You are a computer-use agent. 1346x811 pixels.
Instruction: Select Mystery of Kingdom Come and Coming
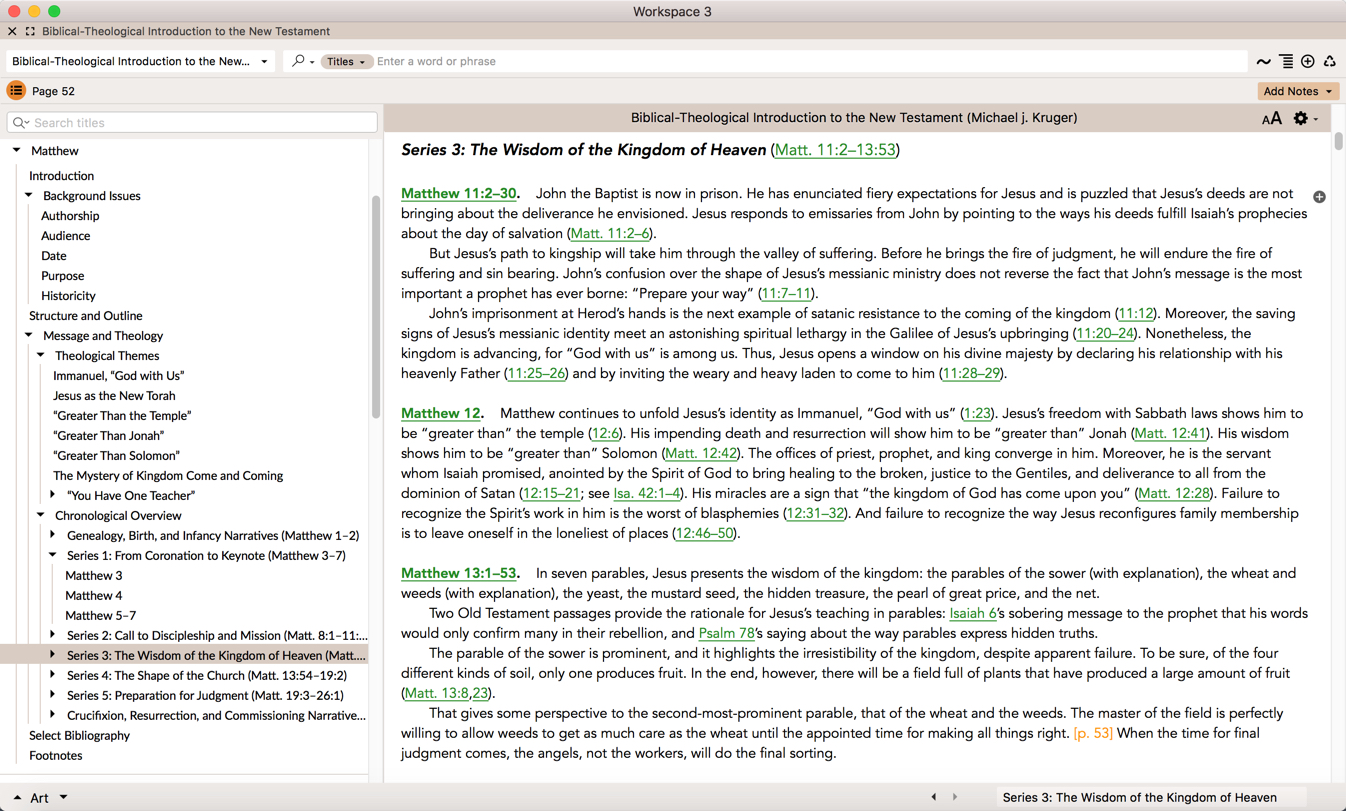tap(168, 476)
